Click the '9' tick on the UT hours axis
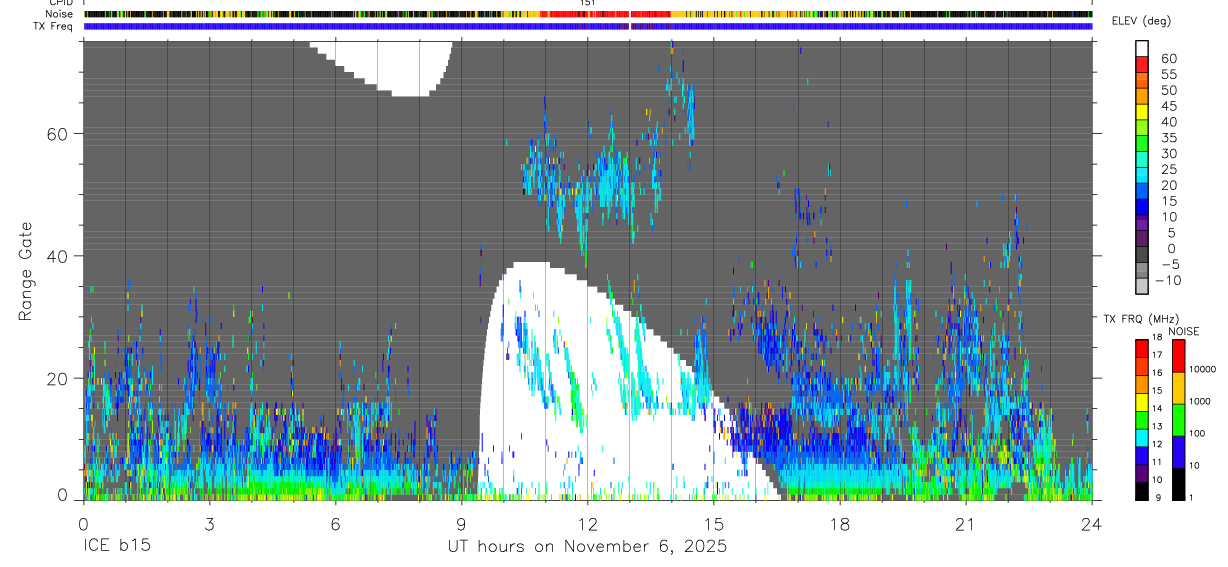This screenshot has height=567, width=1228. [461, 523]
